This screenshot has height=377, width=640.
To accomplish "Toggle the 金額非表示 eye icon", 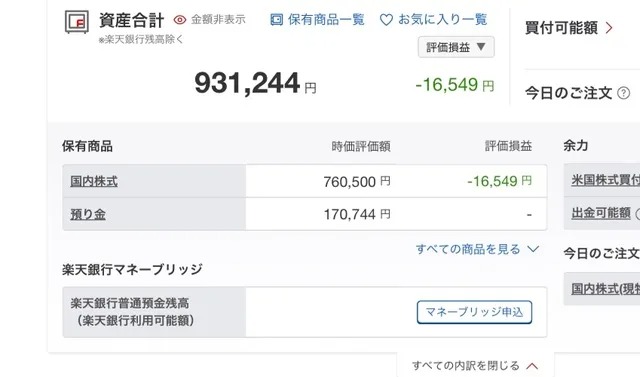I will pyautogui.click(x=180, y=20).
